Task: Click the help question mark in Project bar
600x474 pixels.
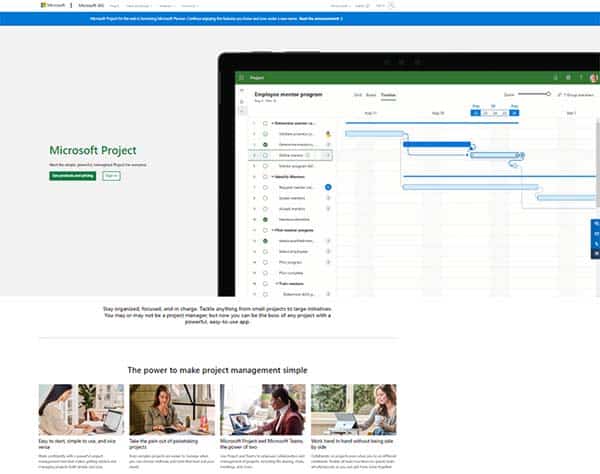Action: (581, 78)
